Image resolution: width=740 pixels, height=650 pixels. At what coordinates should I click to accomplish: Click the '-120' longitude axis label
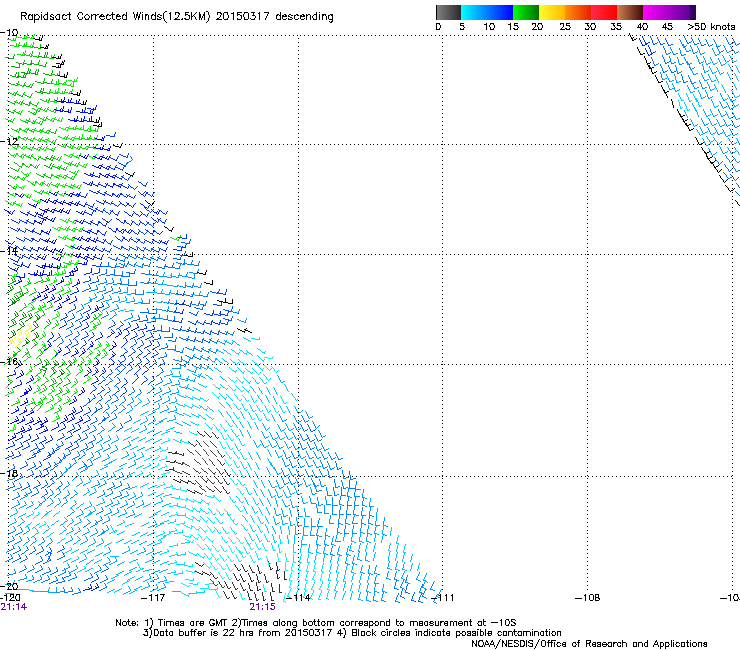[x=10, y=597]
